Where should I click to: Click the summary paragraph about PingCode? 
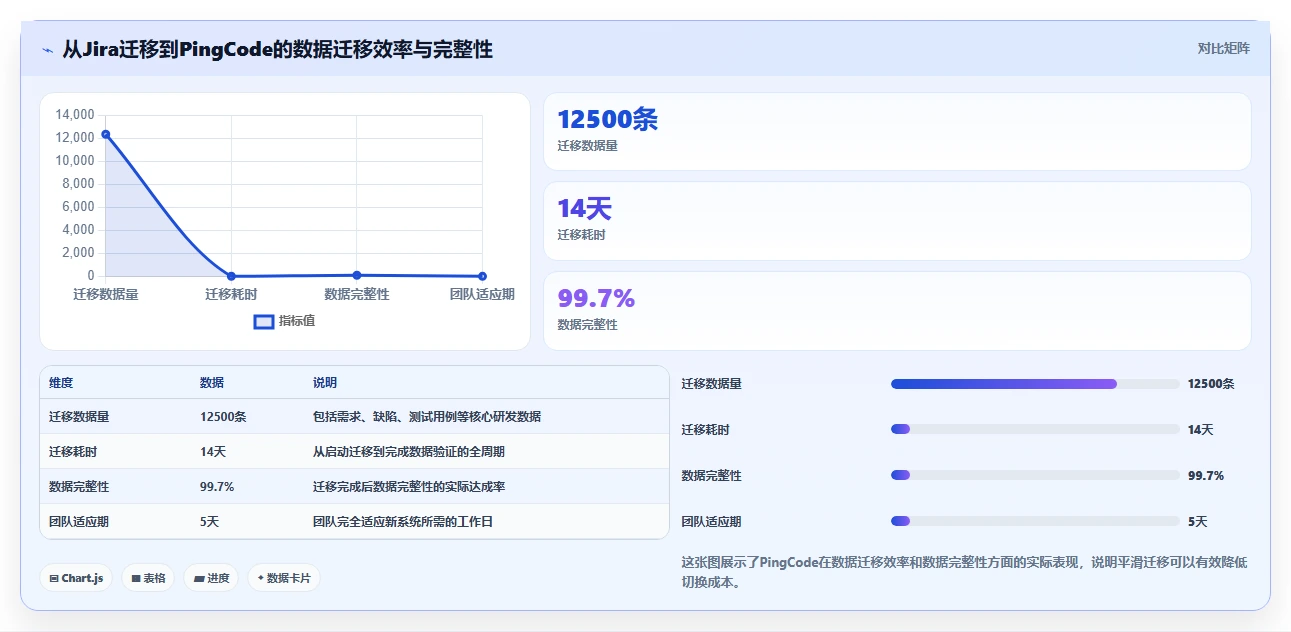coord(964,572)
